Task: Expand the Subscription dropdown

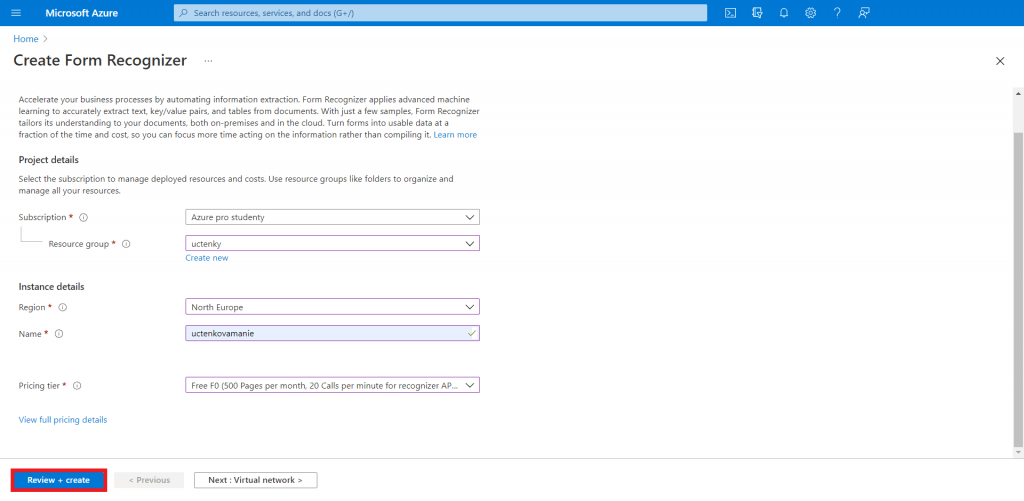Action: (x=332, y=217)
